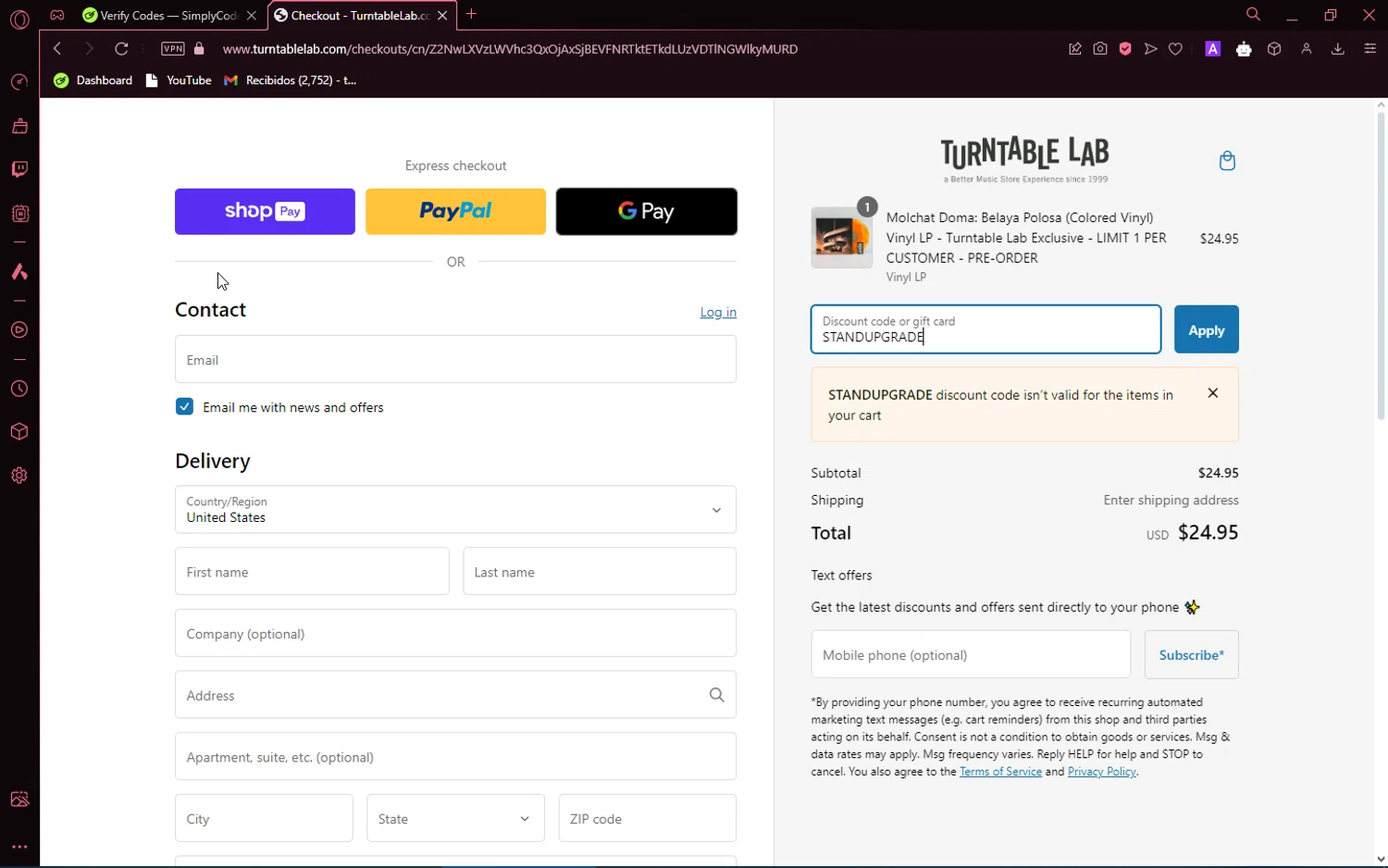This screenshot has width=1388, height=868.
Task: Click the Company optional field
Action: click(x=456, y=634)
